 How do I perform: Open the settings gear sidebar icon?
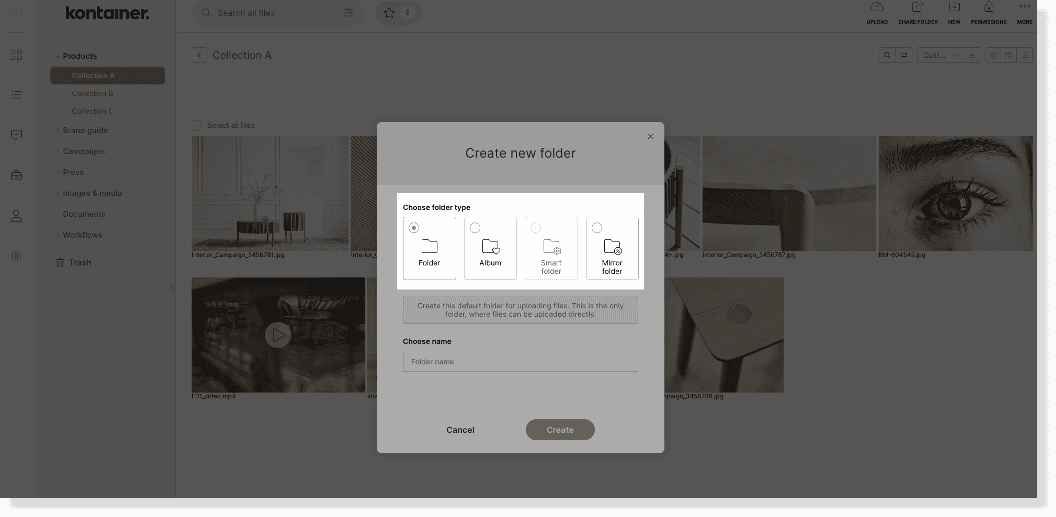click(17, 256)
